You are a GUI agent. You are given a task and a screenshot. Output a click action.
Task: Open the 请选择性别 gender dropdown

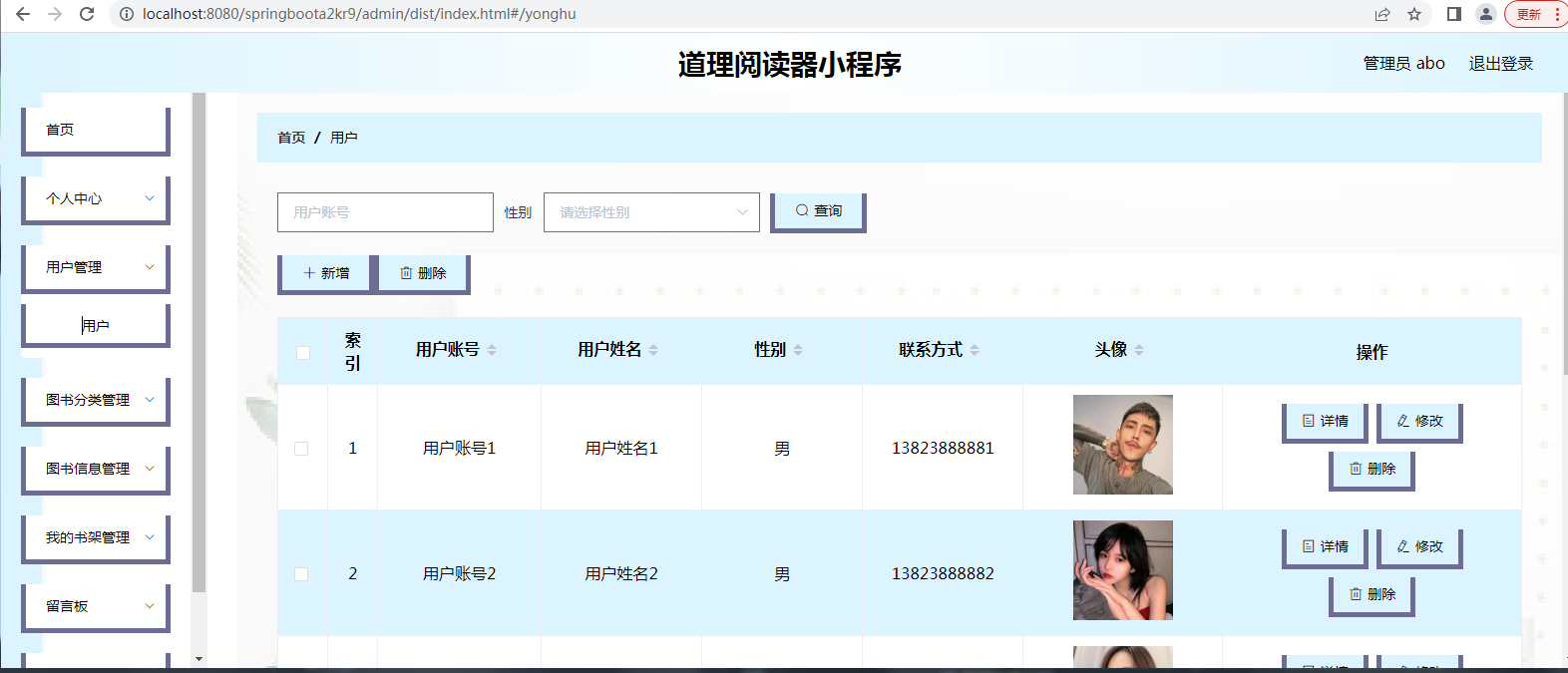click(x=651, y=212)
